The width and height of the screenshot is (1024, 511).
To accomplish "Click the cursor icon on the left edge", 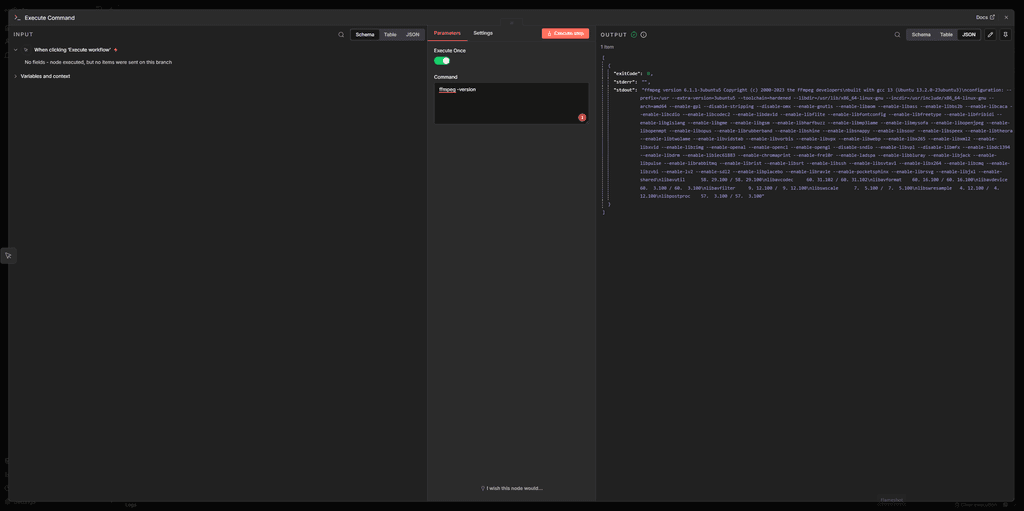I will [x=8, y=256].
